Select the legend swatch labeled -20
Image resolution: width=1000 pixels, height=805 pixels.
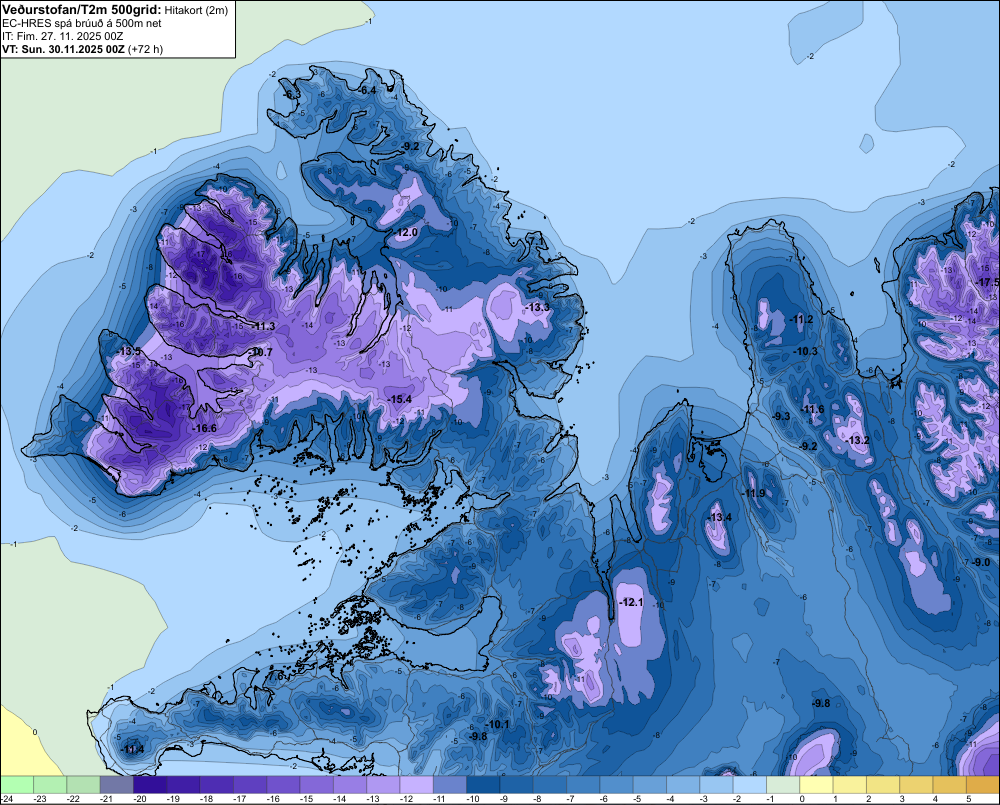[149, 785]
